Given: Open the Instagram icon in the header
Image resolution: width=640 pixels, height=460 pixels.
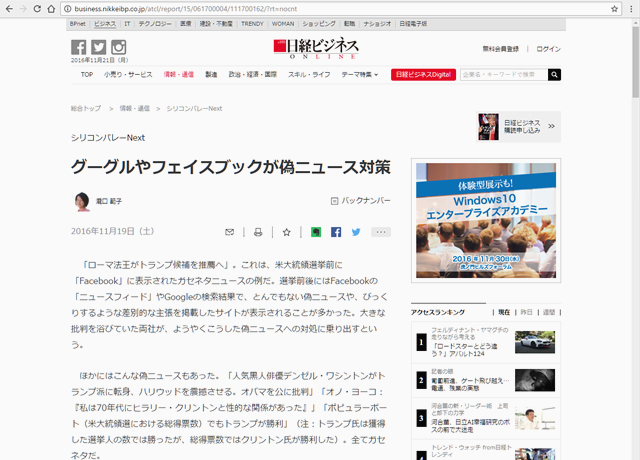Looking at the screenshot, I should point(118,48).
